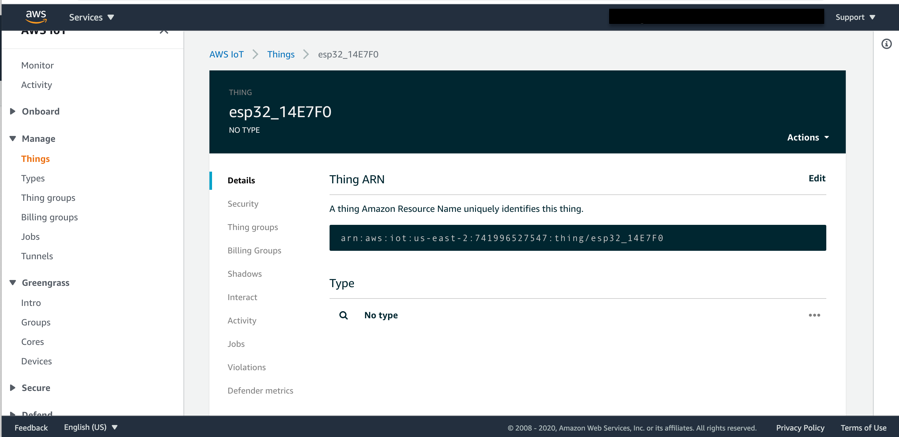This screenshot has height=437, width=899.
Task: Open Greengrass Cores
Action: point(32,342)
